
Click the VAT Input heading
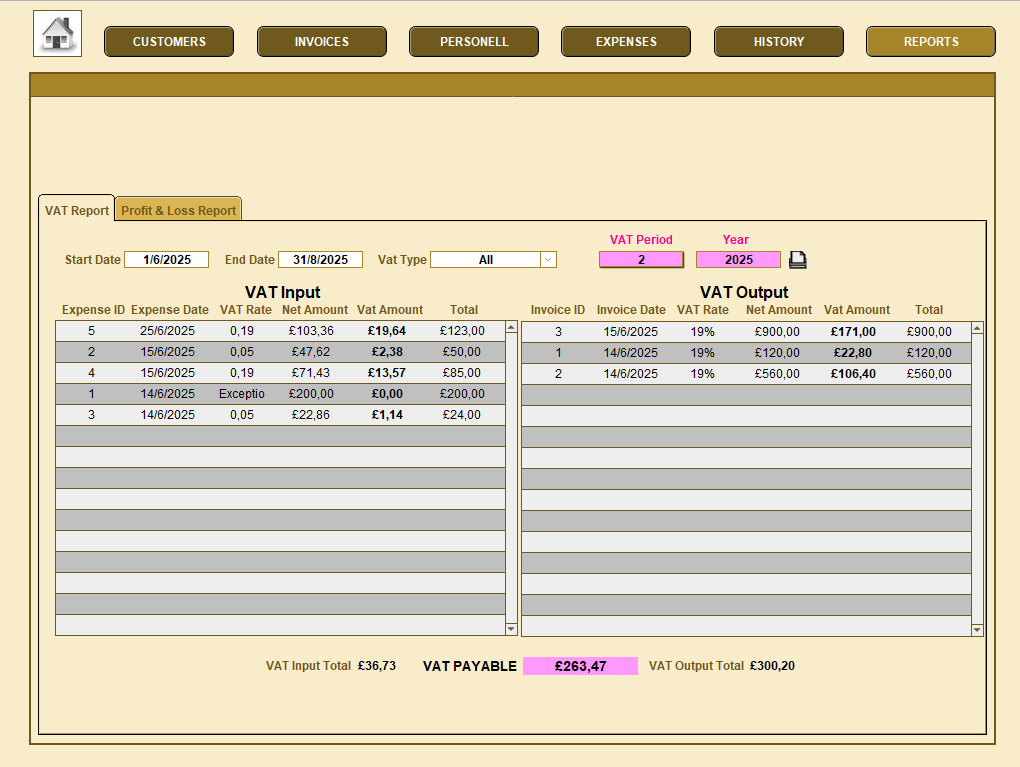[x=282, y=292]
